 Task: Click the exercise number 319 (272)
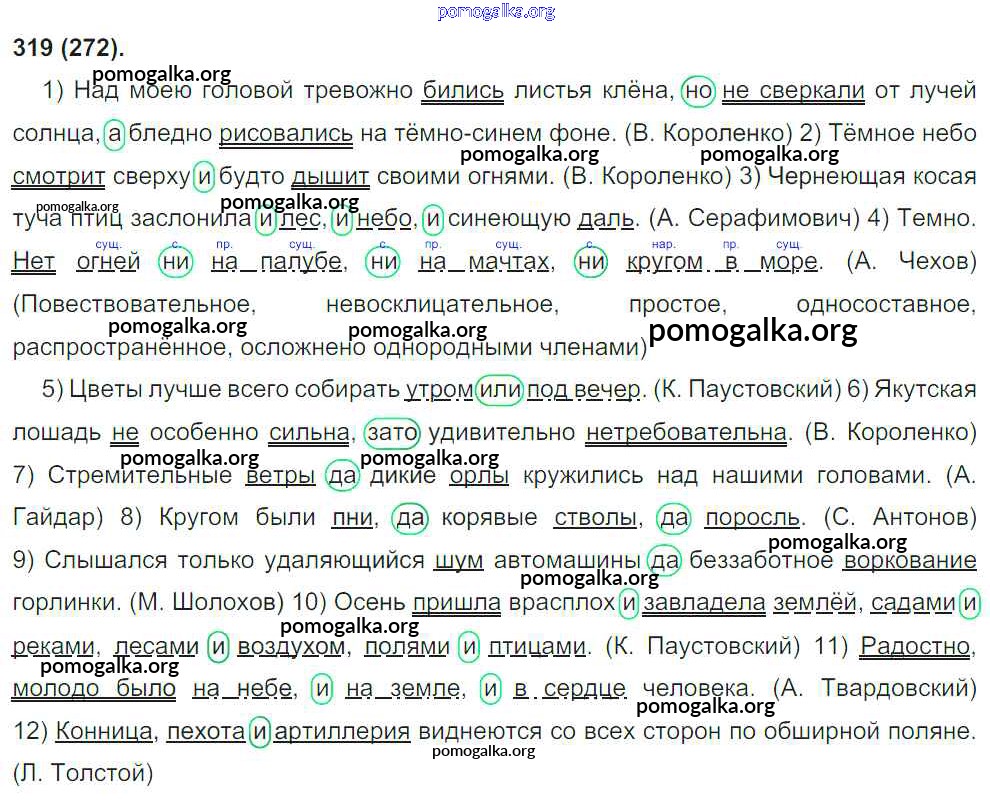[69, 47]
